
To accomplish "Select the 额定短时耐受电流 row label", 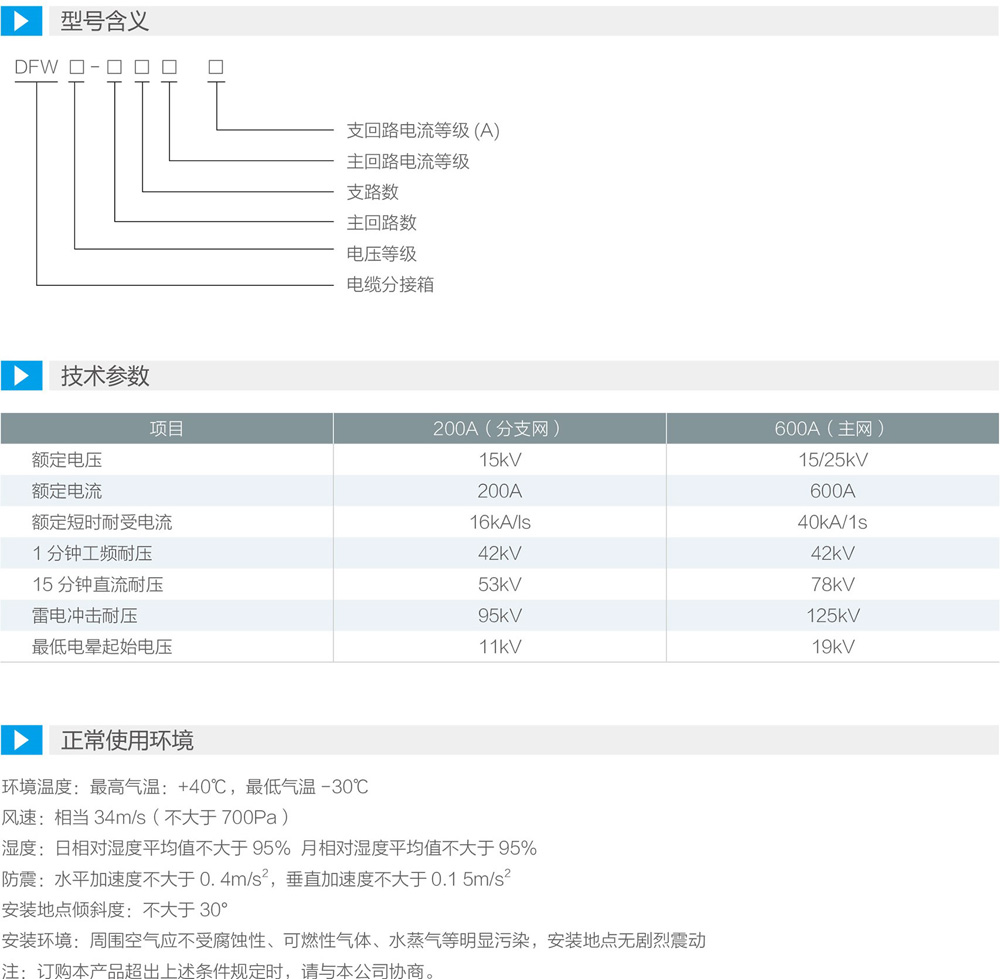I will pyautogui.click(x=102, y=522).
